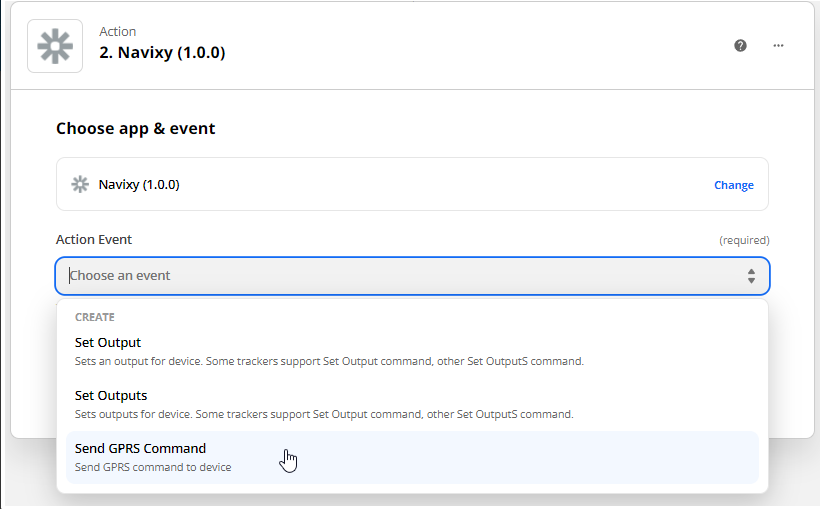The width and height of the screenshot is (822, 509).
Task: Click the small Navixy icon in app row
Action: click(80, 185)
